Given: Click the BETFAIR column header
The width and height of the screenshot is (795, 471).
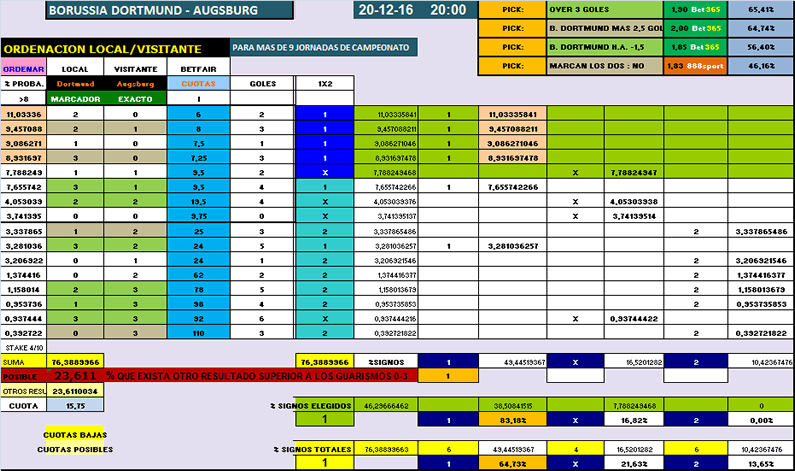Looking at the screenshot, I should [198, 69].
